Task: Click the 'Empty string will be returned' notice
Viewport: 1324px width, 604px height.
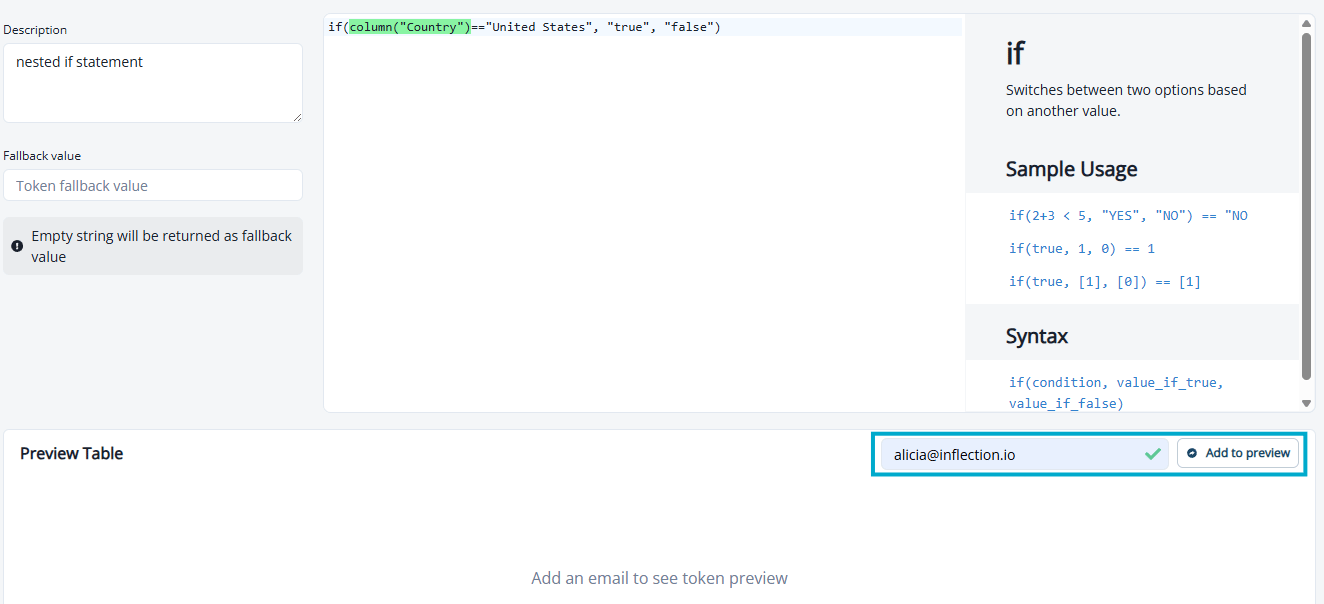Action: point(153,246)
